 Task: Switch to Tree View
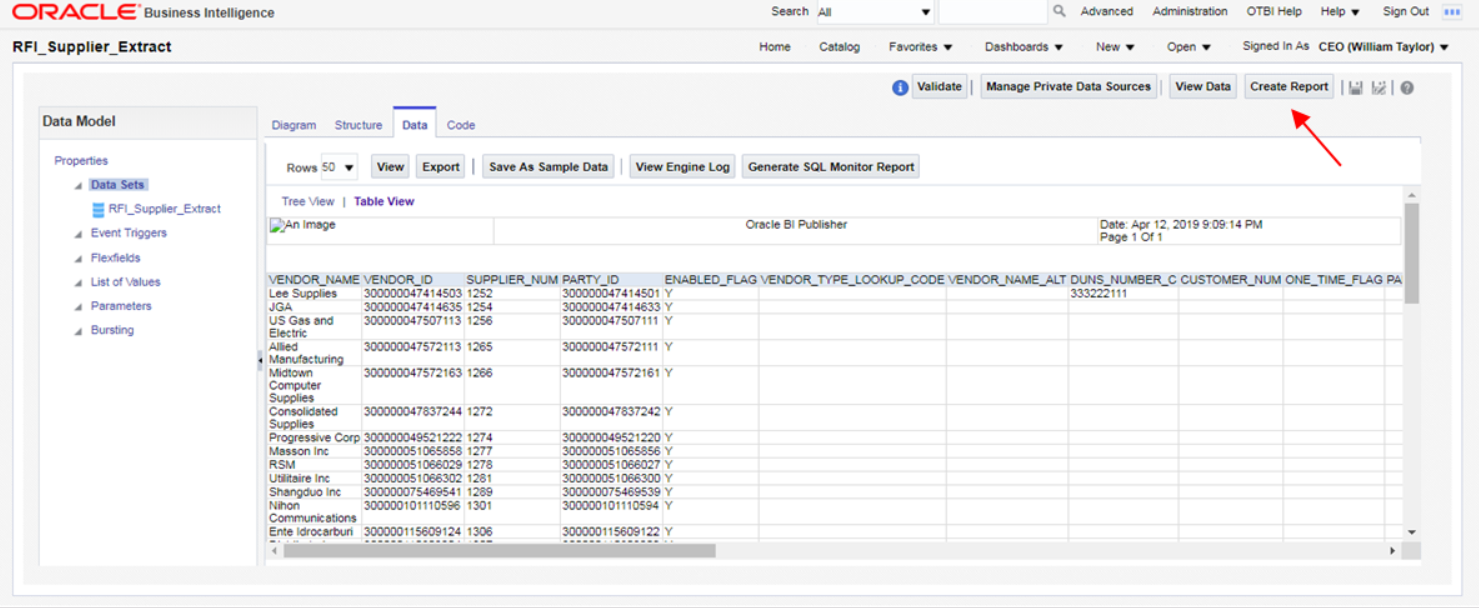click(x=308, y=201)
